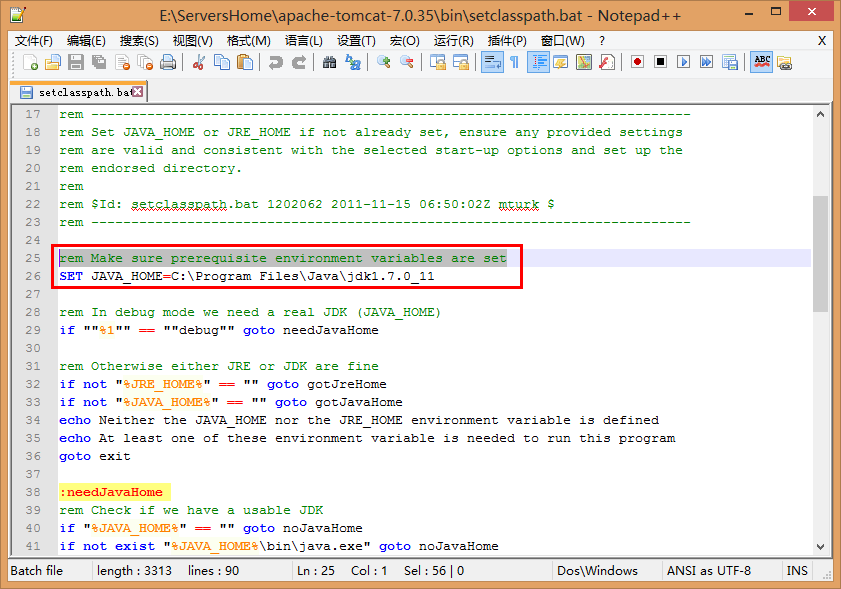The width and height of the screenshot is (841, 589).
Task: Click the 'Ln : 25' status bar entry
Action: (x=316, y=571)
